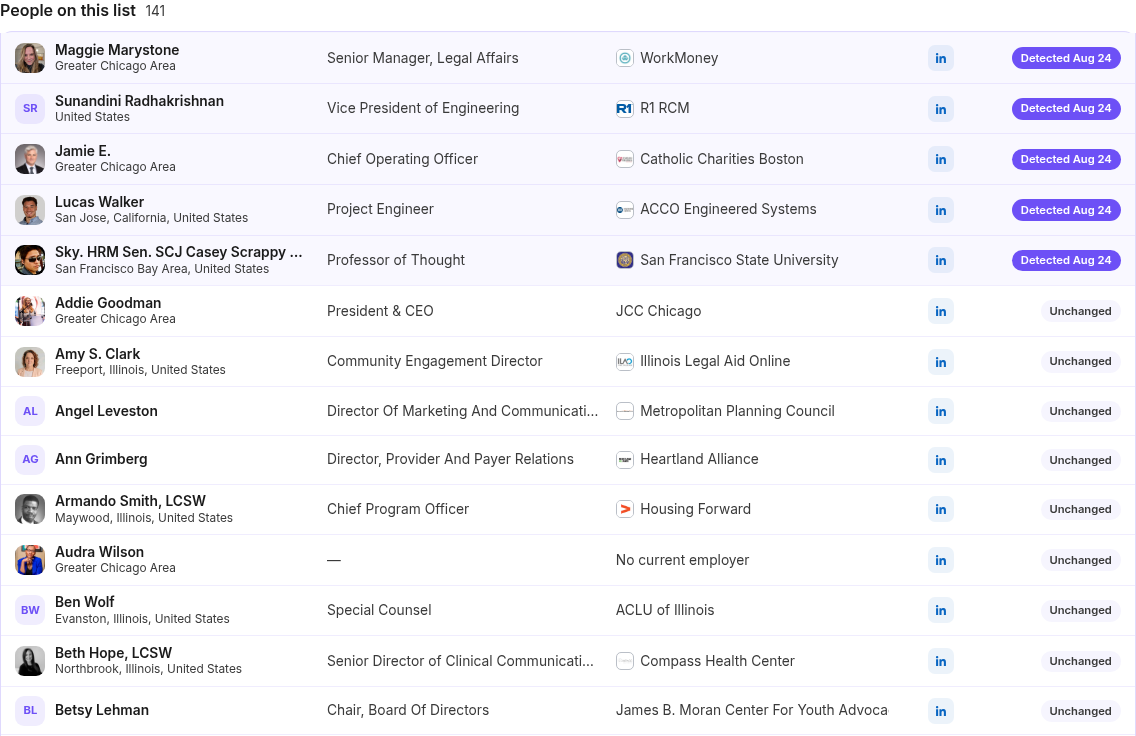This screenshot has width=1136, height=736.
Task: Open LinkedIn icon for Ann Grimberg
Action: coord(940,460)
